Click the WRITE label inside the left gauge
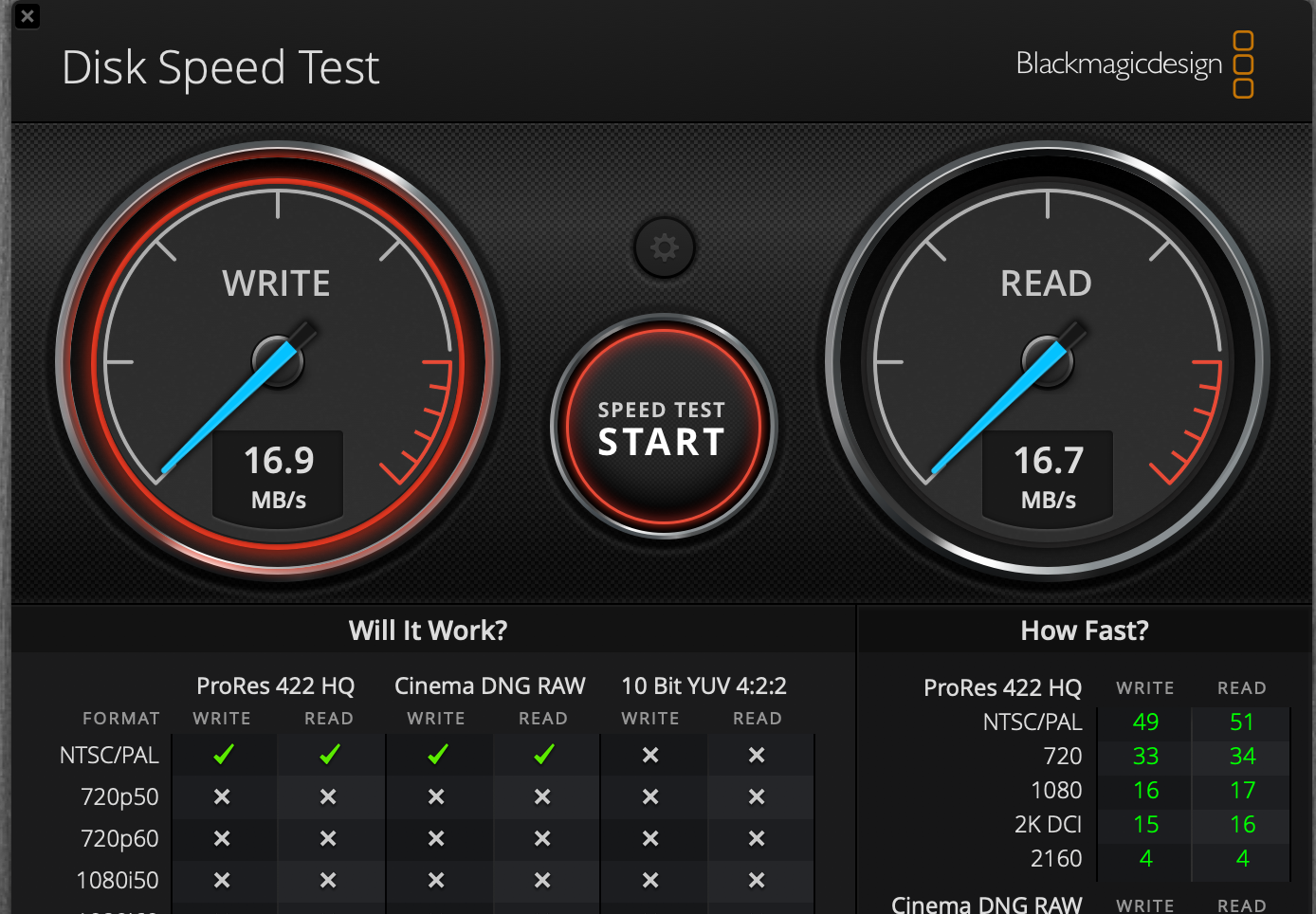 [x=277, y=283]
